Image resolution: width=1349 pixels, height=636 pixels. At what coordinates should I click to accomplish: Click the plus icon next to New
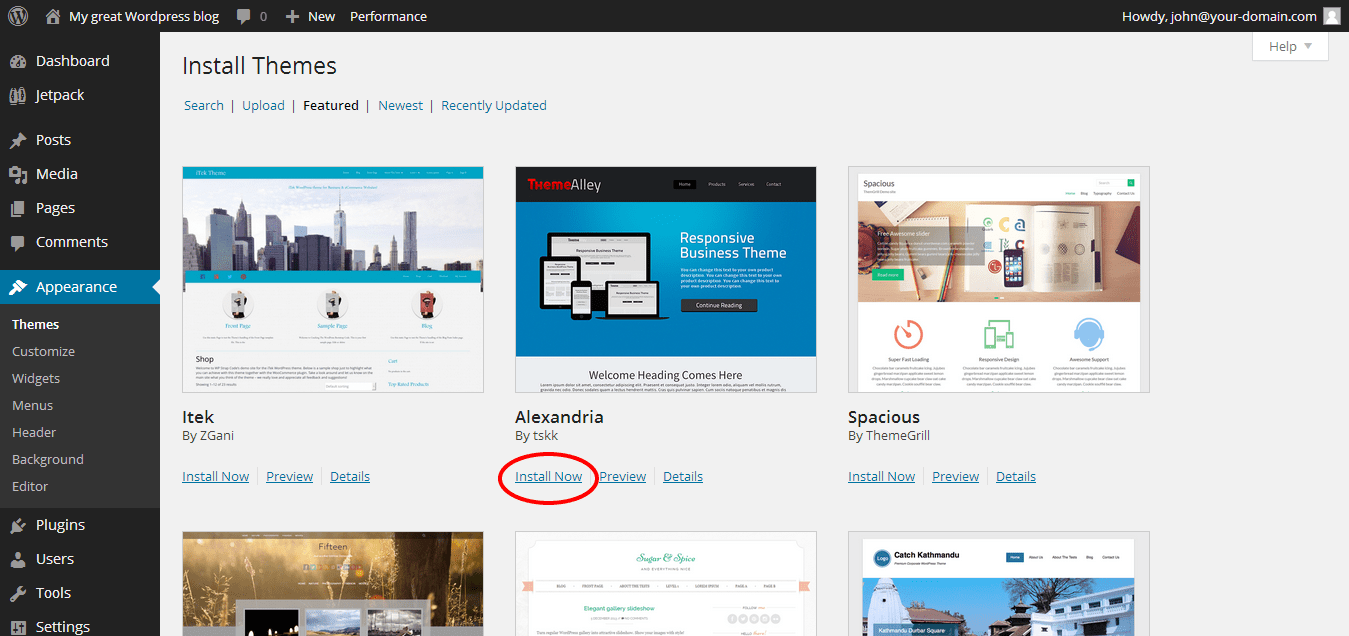(x=292, y=16)
